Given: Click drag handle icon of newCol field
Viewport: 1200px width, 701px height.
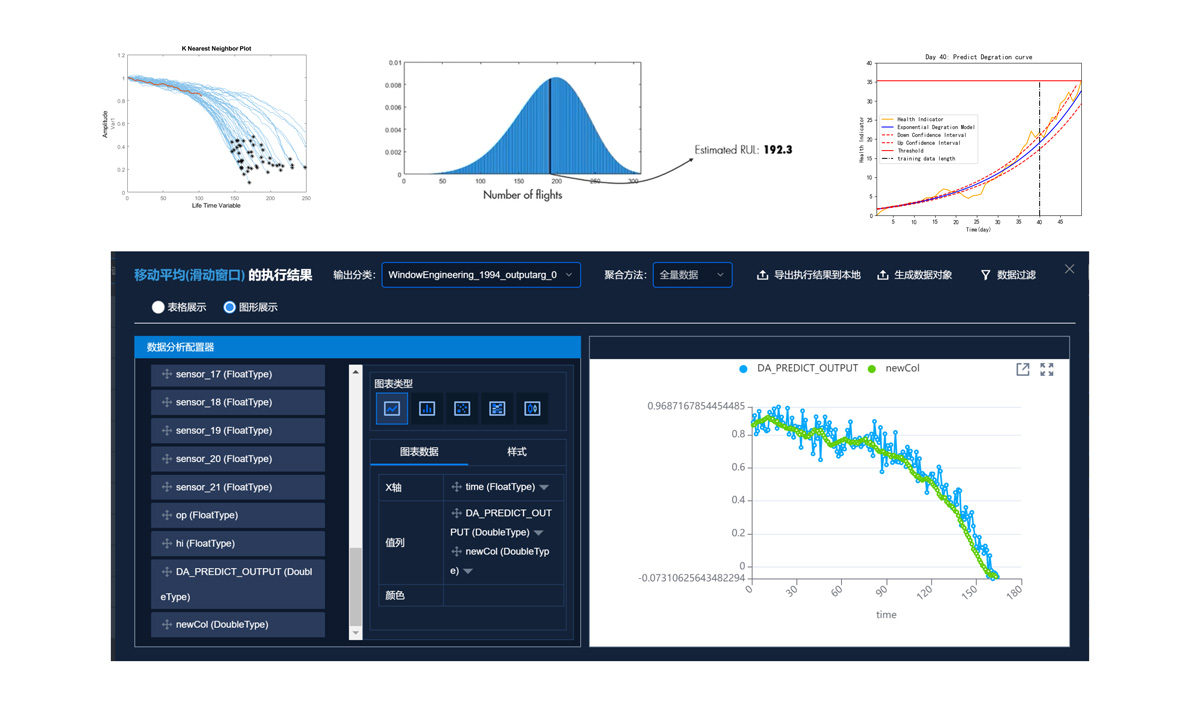Looking at the screenshot, I should pos(166,624).
